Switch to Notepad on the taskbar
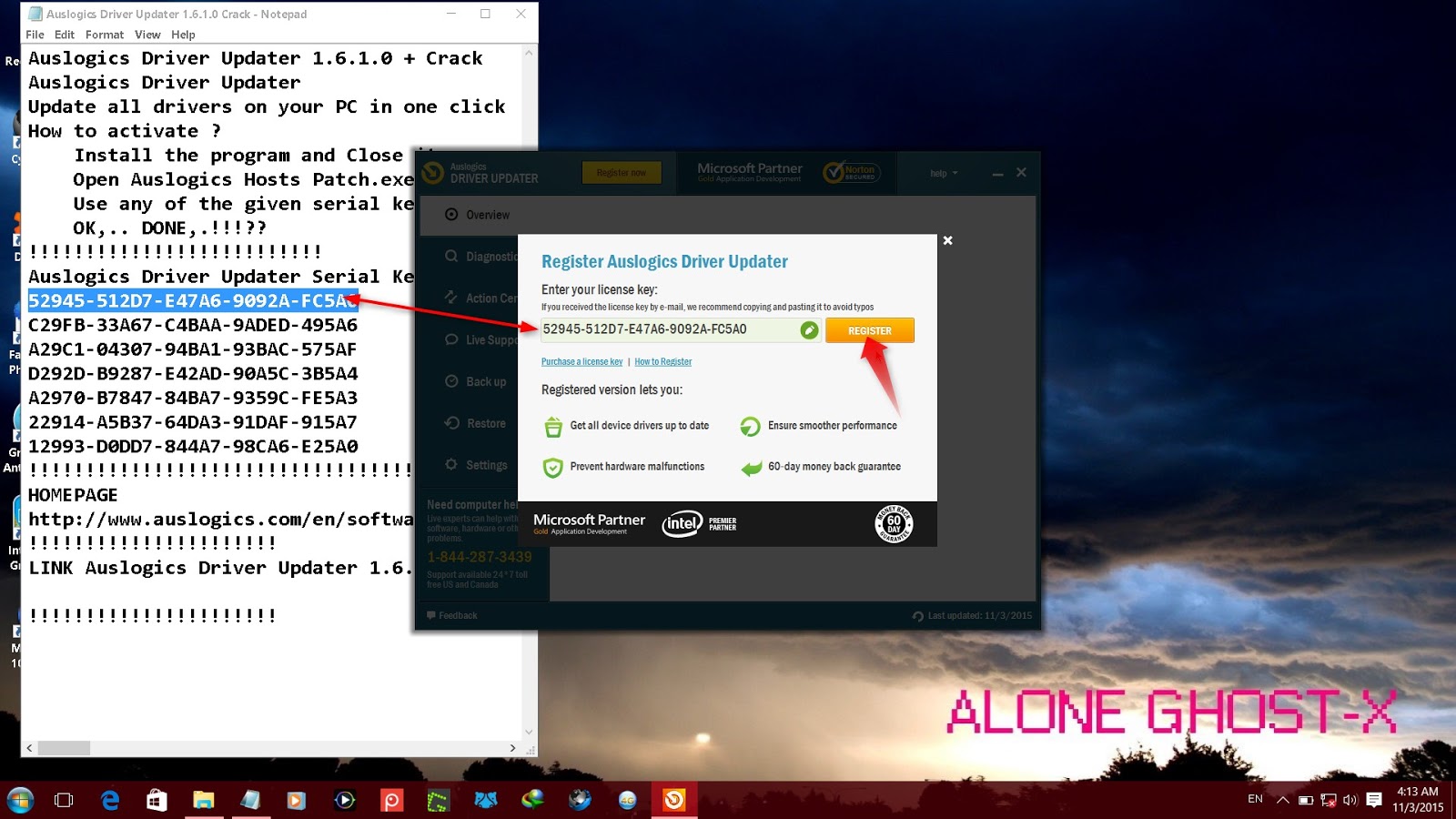 tap(250, 801)
